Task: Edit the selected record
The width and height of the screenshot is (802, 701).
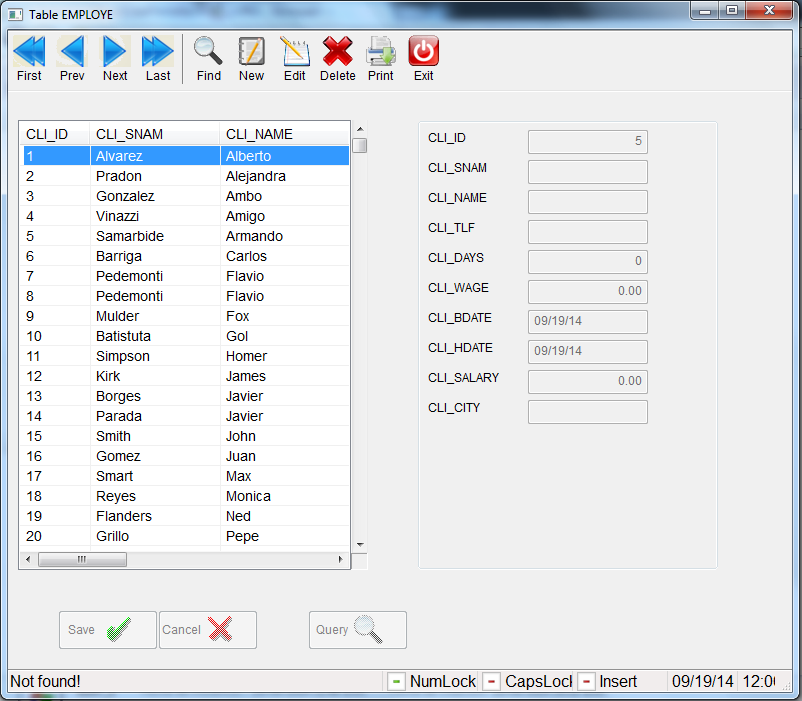Action: click(294, 57)
